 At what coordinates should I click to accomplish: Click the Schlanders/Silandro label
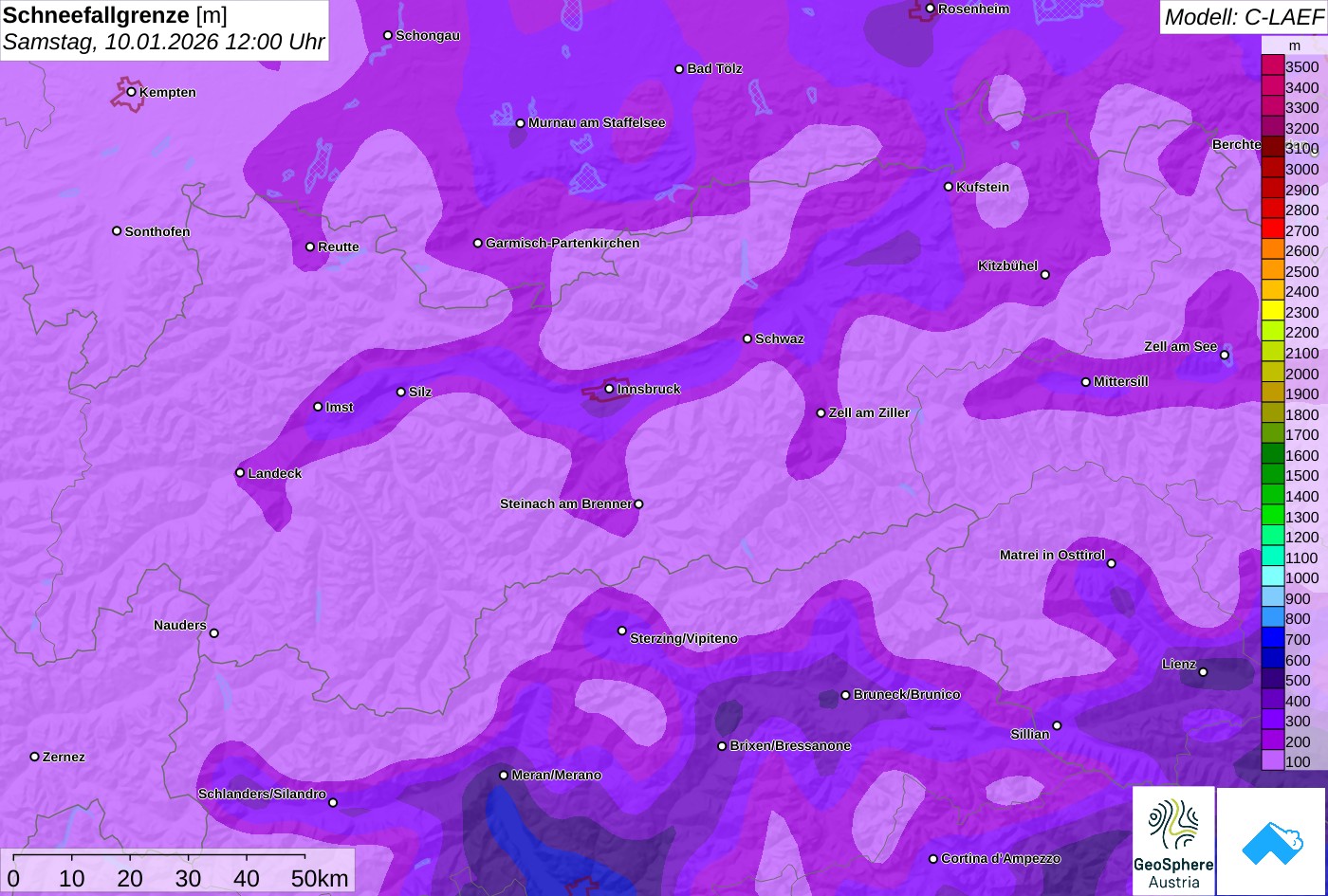coord(262,795)
